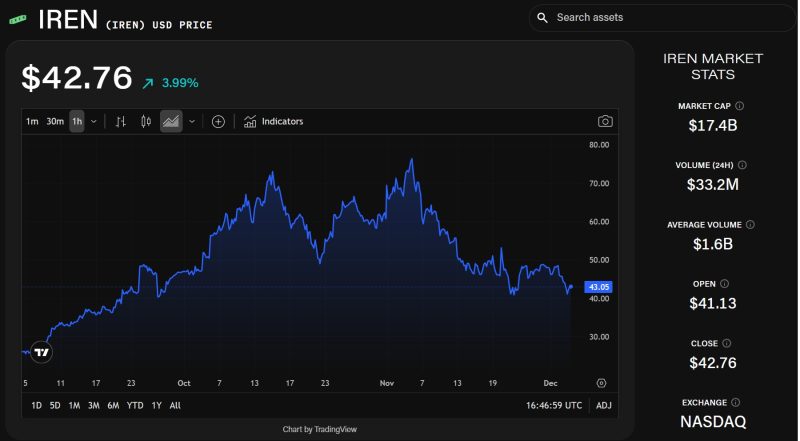Open the timezone menu showing UTC time
This screenshot has height=441, width=800.
553,405
